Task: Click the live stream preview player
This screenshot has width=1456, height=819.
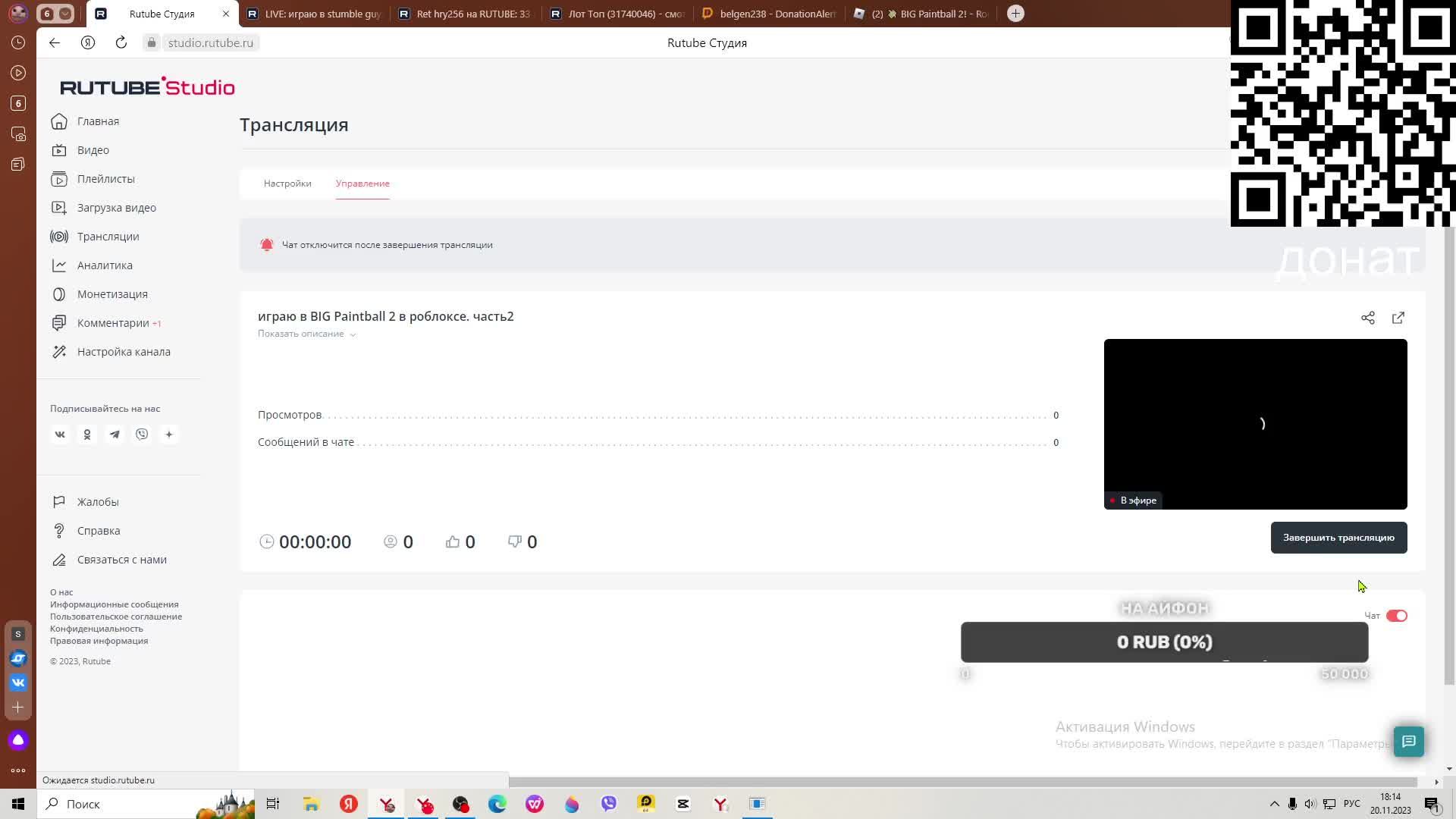Action: (x=1255, y=424)
